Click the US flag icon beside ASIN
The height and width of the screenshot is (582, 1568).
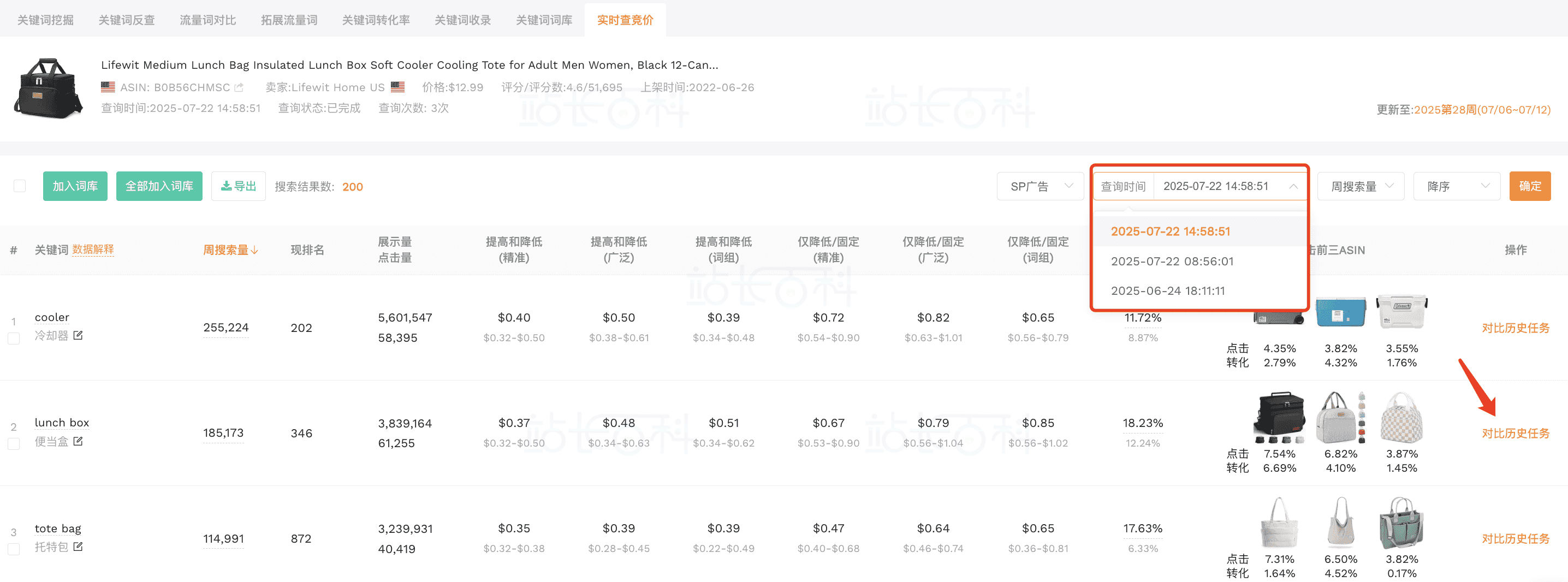(108, 87)
